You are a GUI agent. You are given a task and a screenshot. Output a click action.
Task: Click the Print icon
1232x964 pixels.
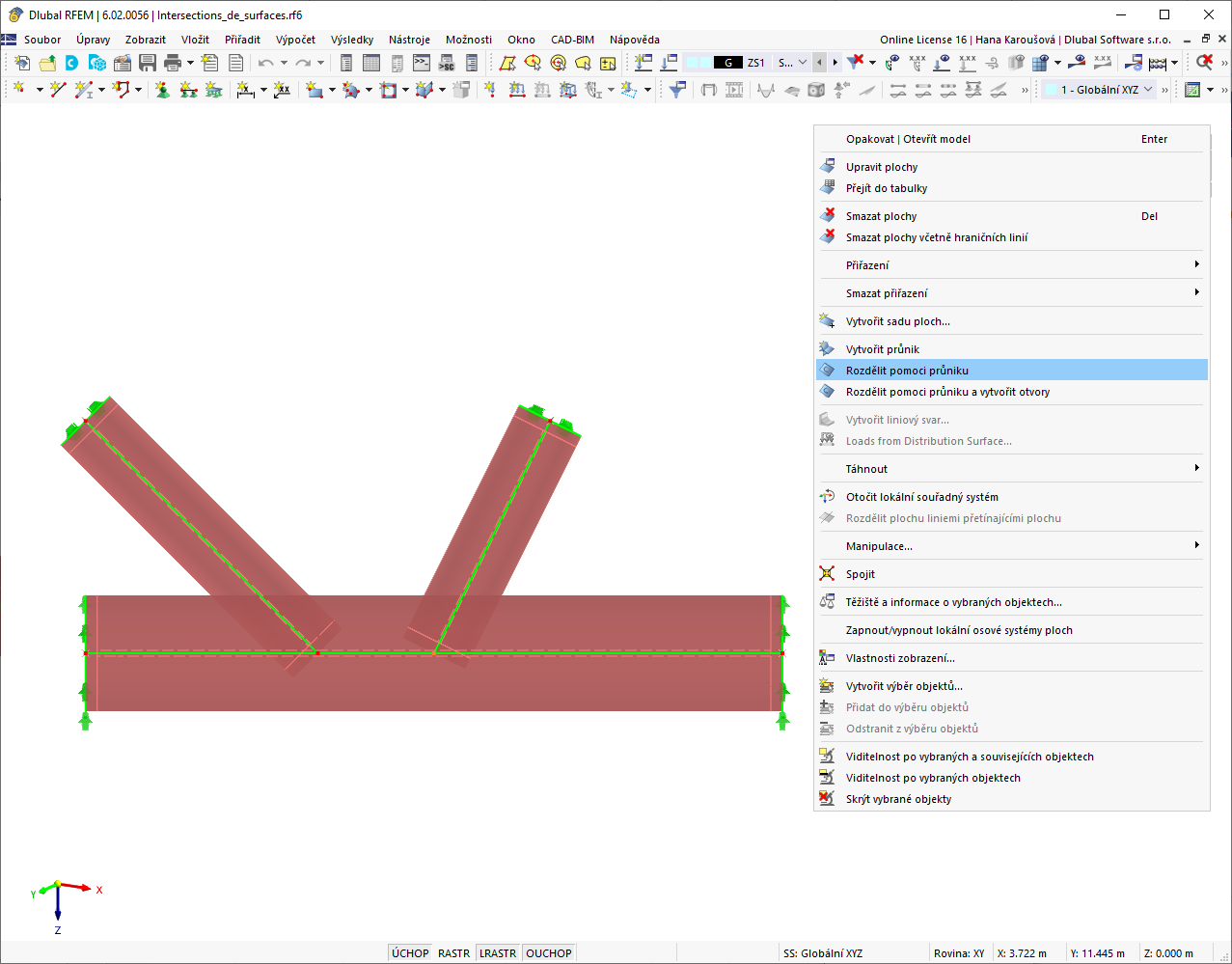(x=173, y=63)
